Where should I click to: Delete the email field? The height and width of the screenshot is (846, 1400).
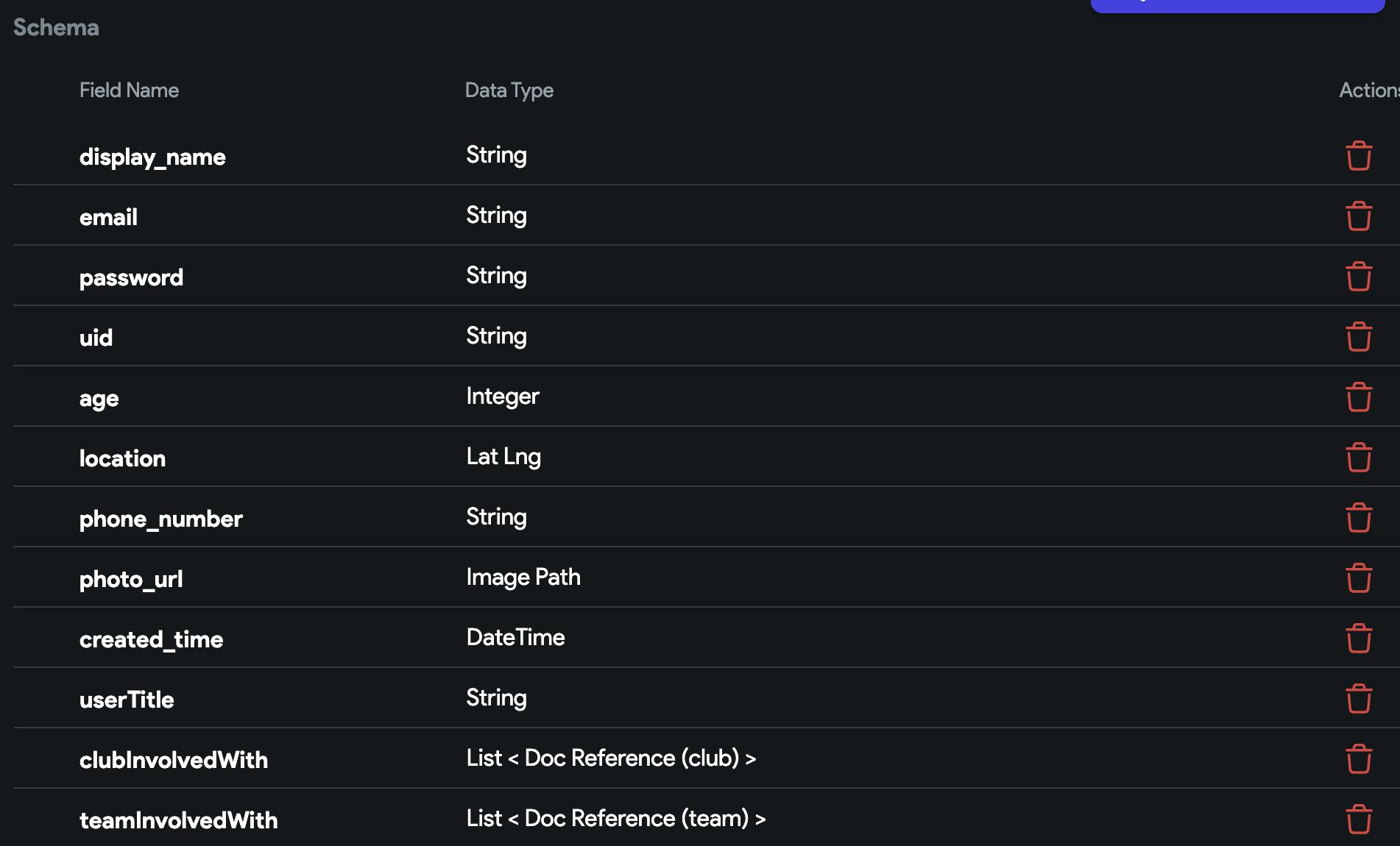click(1358, 216)
